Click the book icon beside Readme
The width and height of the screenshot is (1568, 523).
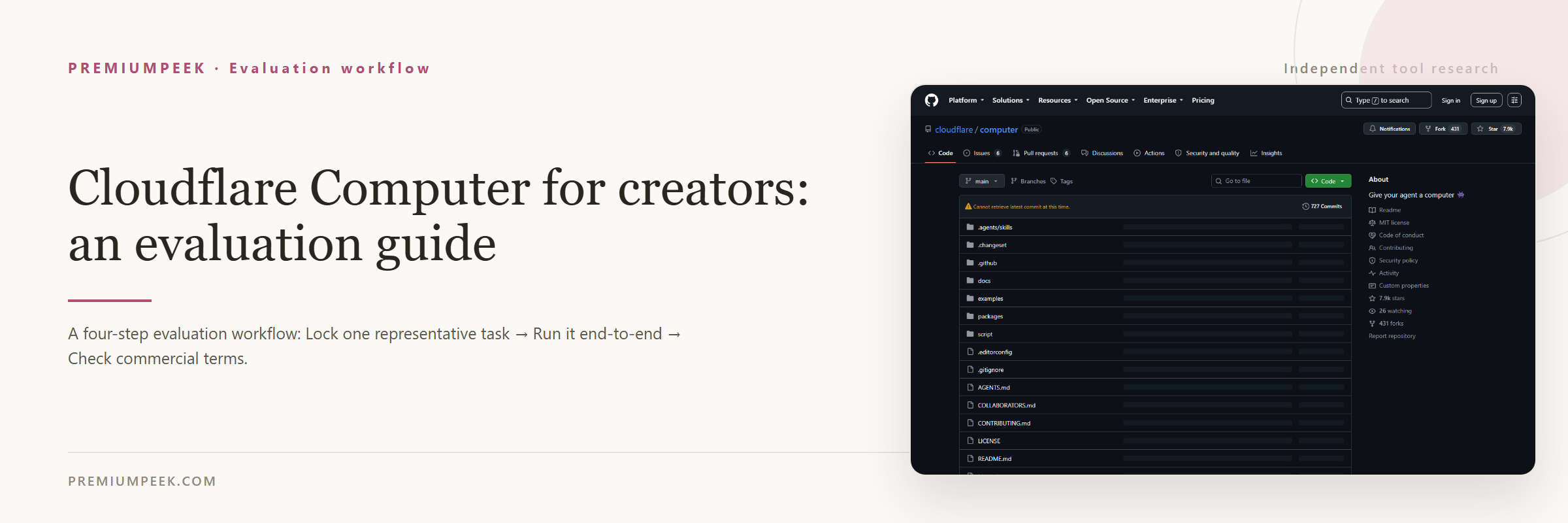click(x=1372, y=210)
